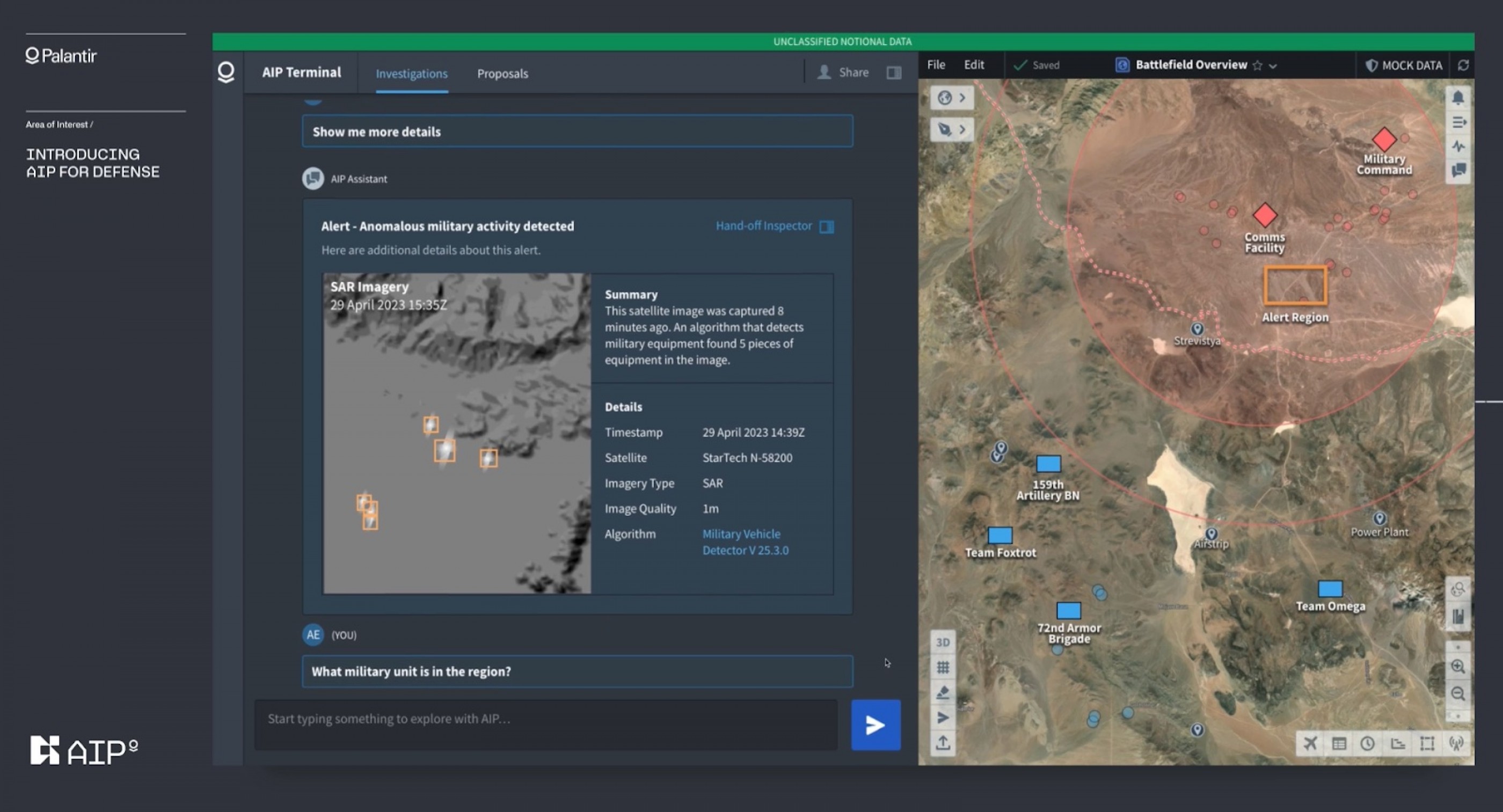Open the Edit menu
Image resolution: width=1503 pixels, height=812 pixels.
[x=974, y=65]
